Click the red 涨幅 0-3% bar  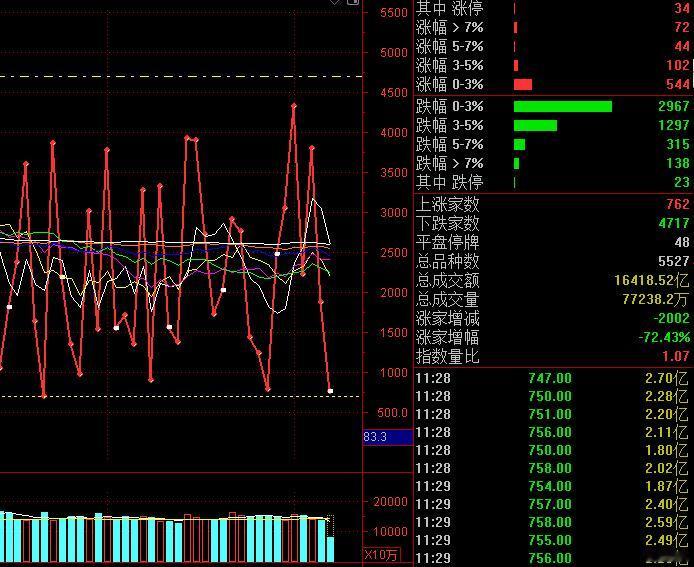point(523,84)
